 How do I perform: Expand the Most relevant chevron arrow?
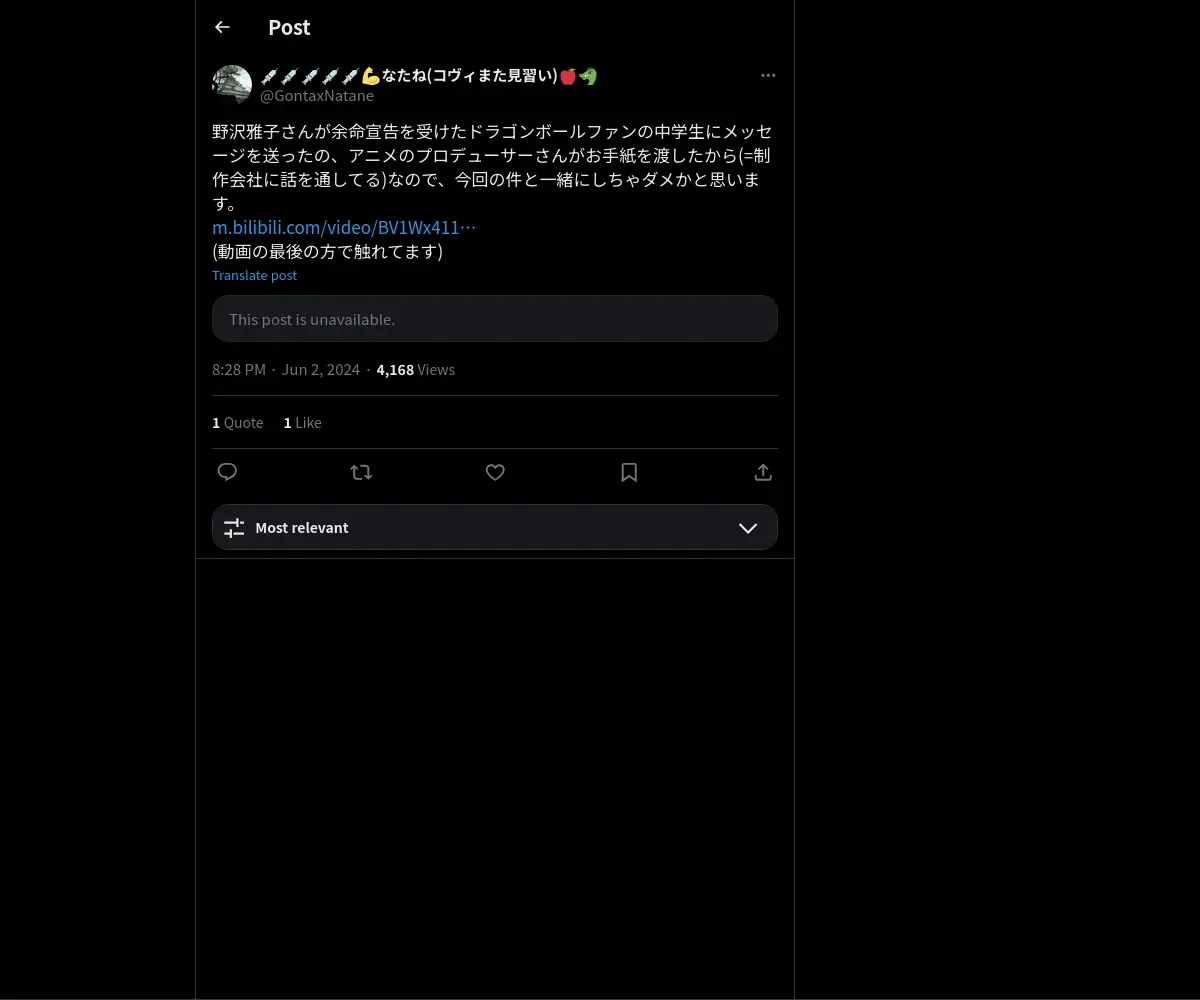(x=748, y=528)
